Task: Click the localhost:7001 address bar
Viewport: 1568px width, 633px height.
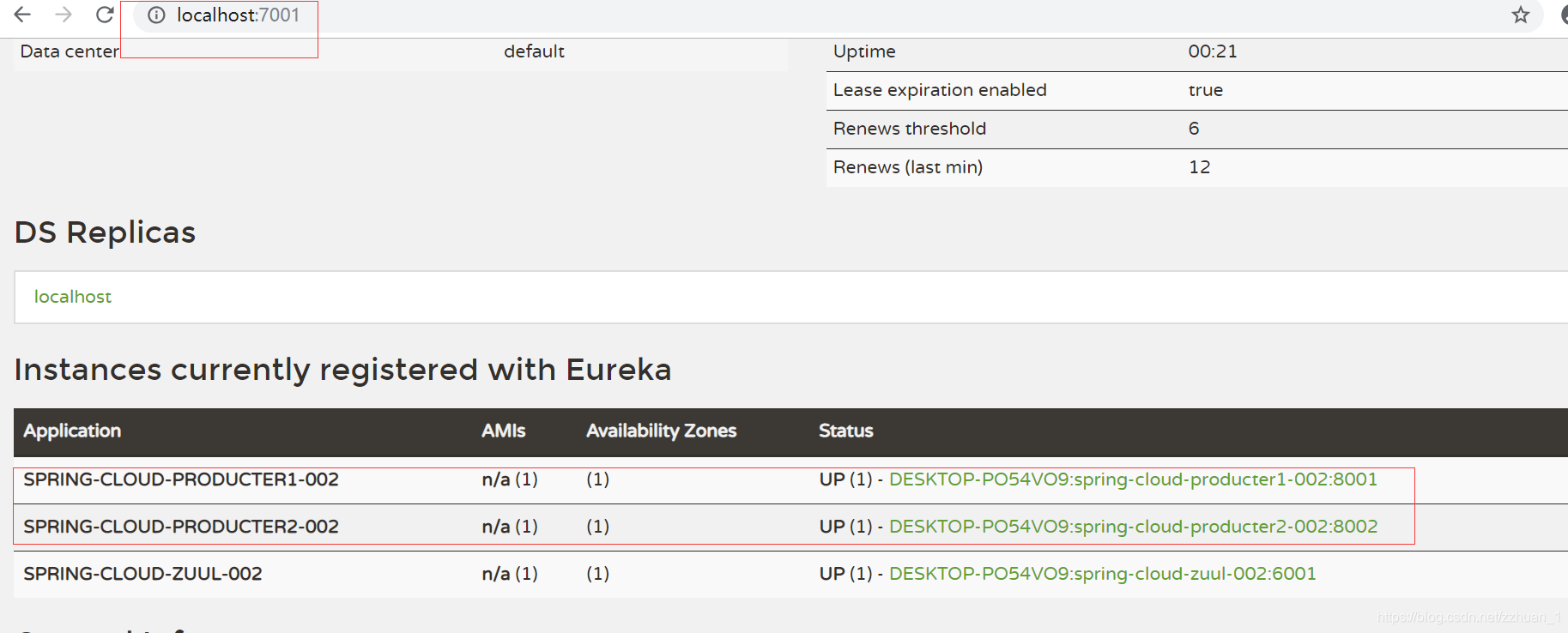Action: tap(239, 15)
